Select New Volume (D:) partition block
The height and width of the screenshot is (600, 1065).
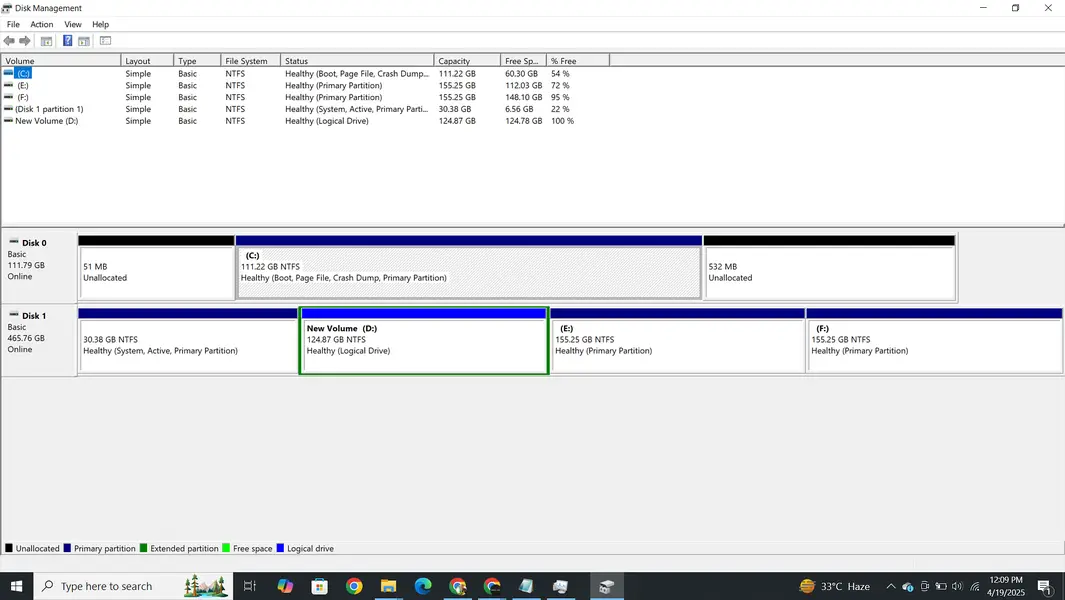click(423, 345)
